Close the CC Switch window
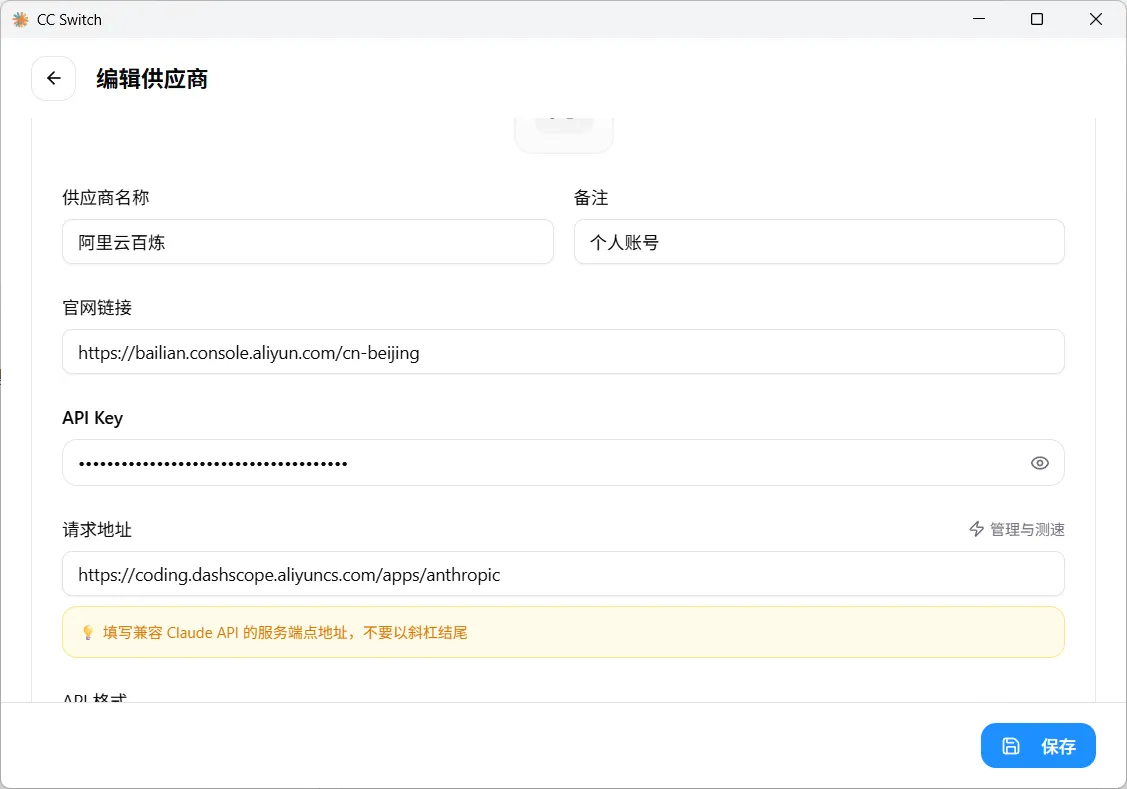This screenshot has height=789, width=1127. click(1095, 19)
